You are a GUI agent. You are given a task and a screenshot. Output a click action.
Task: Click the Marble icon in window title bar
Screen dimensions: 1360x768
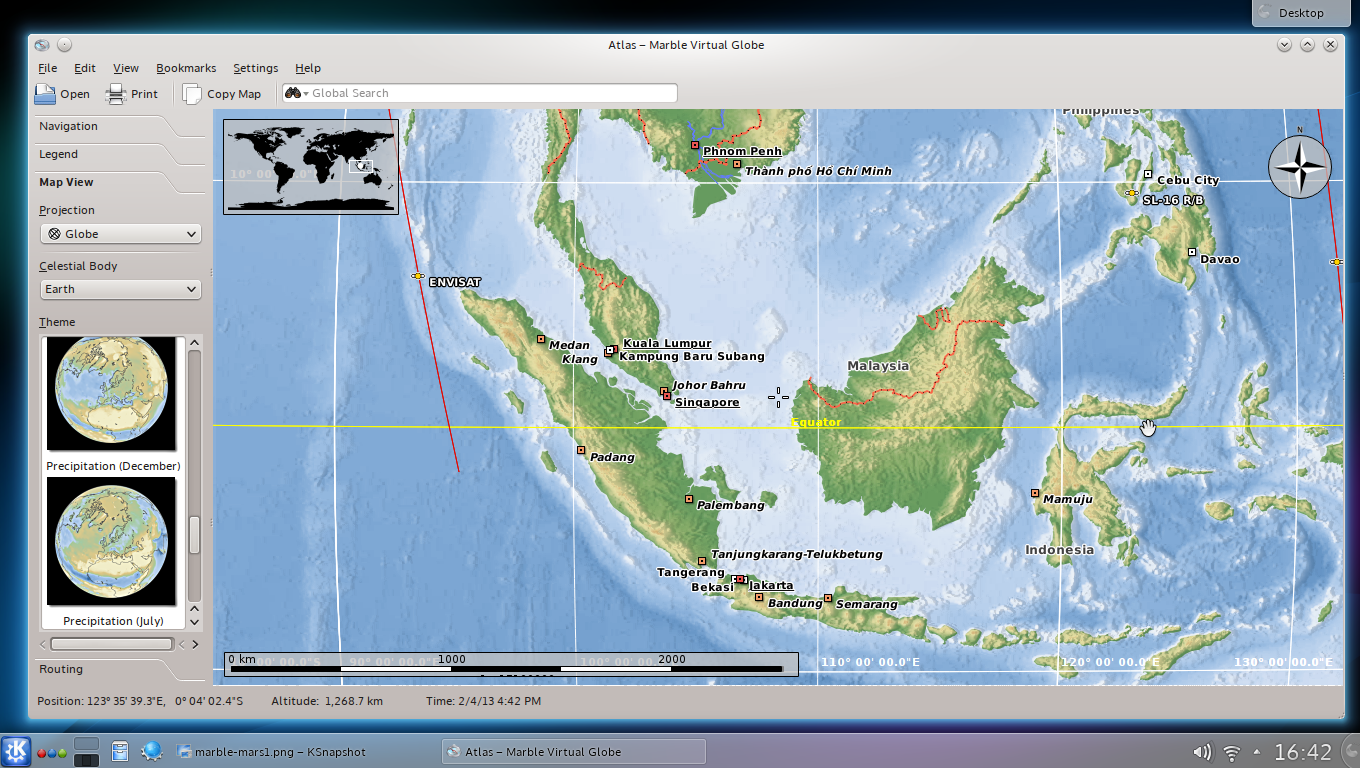pos(41,45)
